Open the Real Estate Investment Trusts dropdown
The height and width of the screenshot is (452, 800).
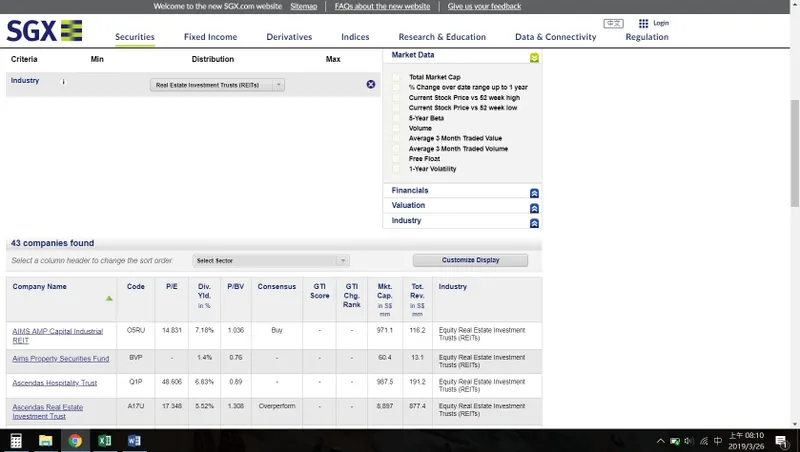click(x=217, y=85)
